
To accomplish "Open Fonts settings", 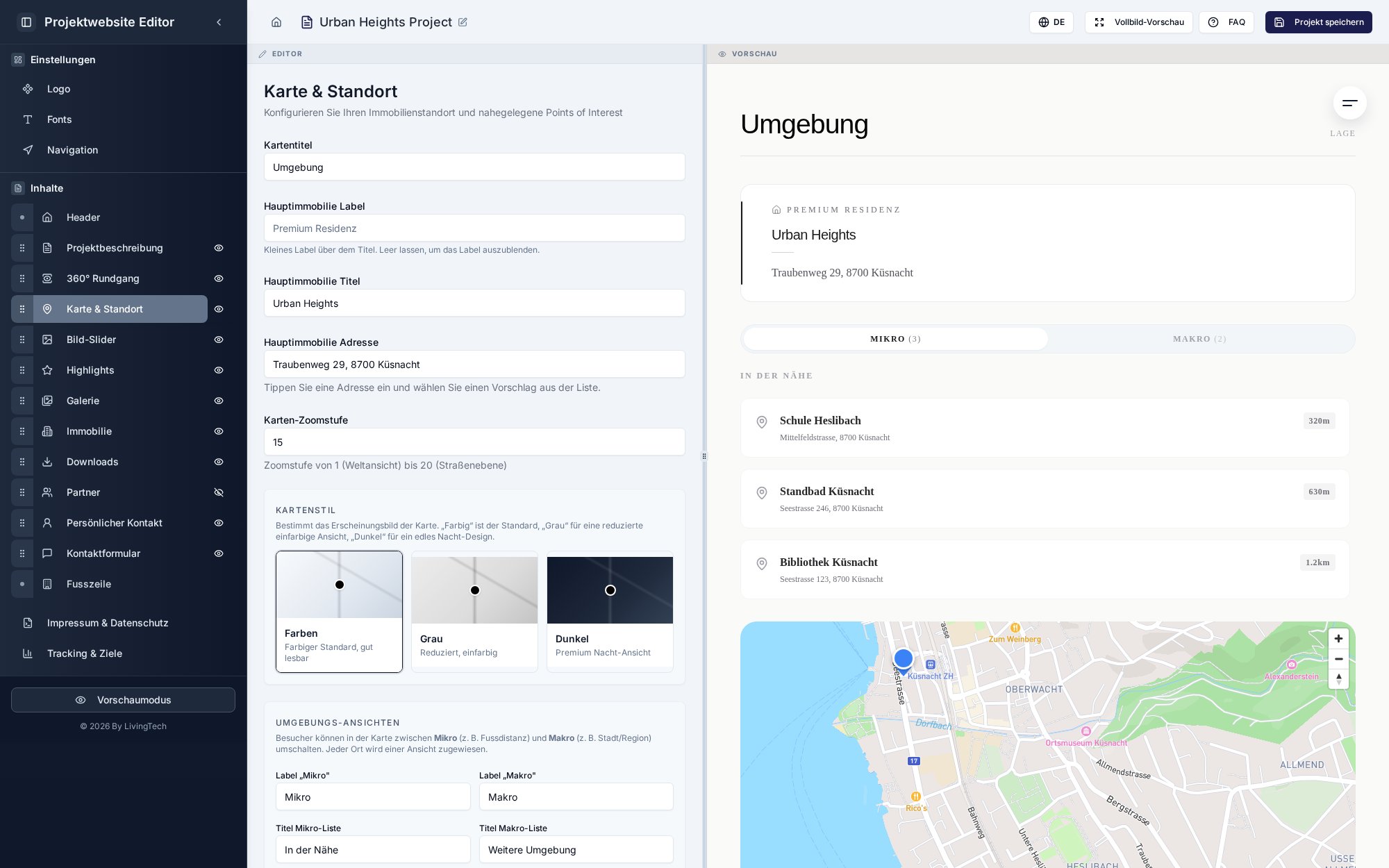I will click(x=124, y=119).
